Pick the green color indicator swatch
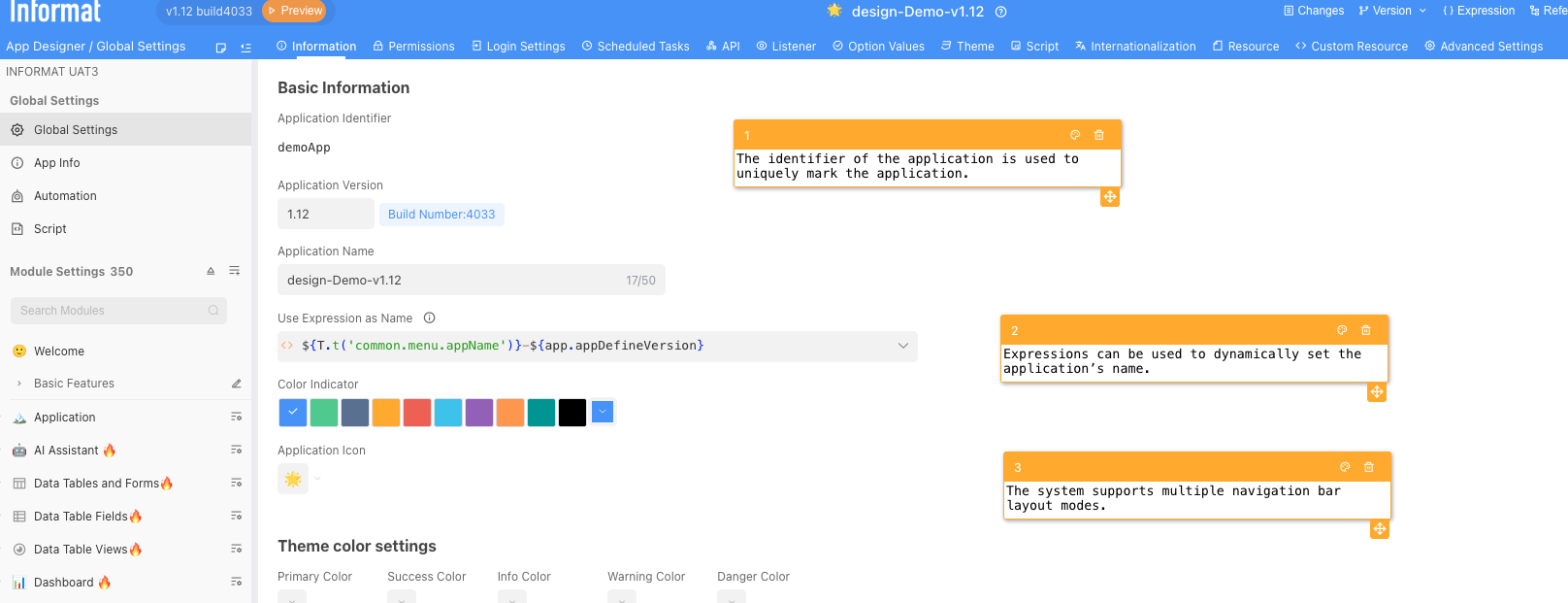Screen dimensions: 1568x603 point(324,412)
